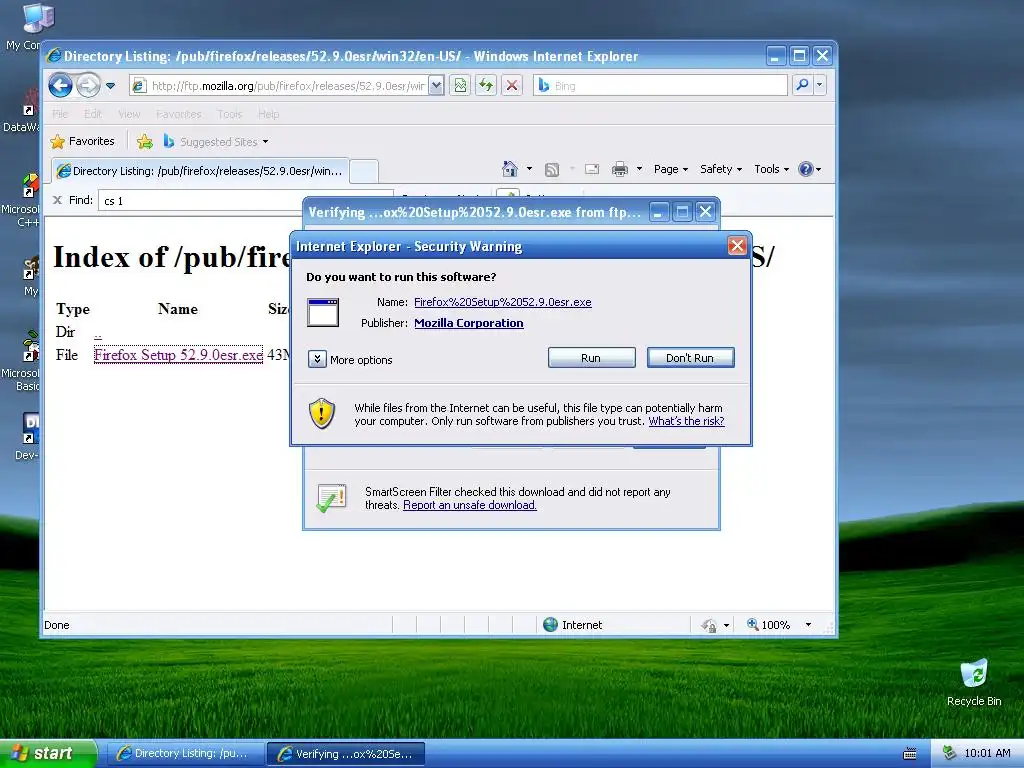Image resolution: width=1024 pixels, height=768 pixels.
Task: Click Report an unsafe download link
Action: (470, 505)
